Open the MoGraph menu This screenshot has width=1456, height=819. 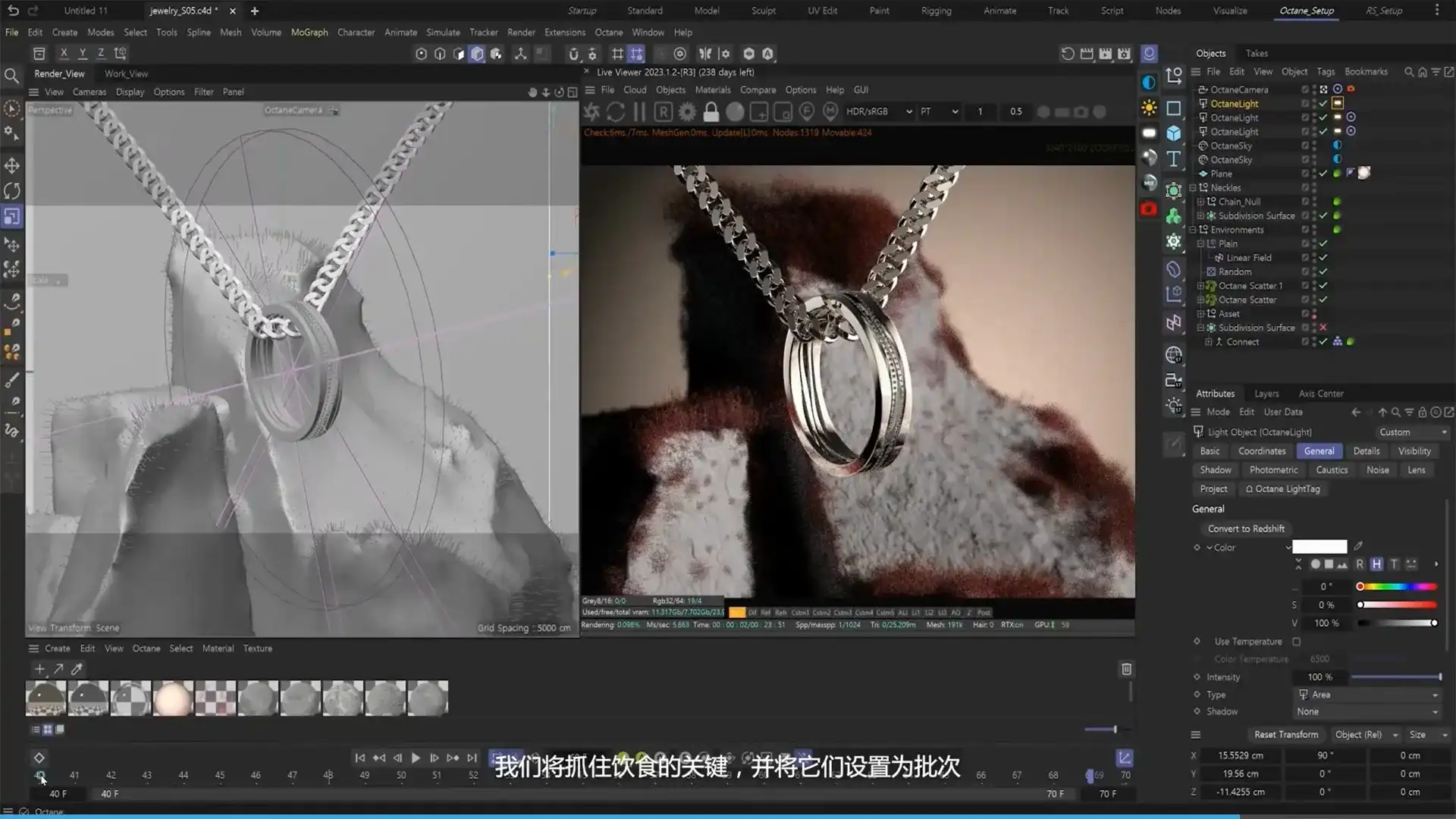pyautogui.click(x=309, y=32)
